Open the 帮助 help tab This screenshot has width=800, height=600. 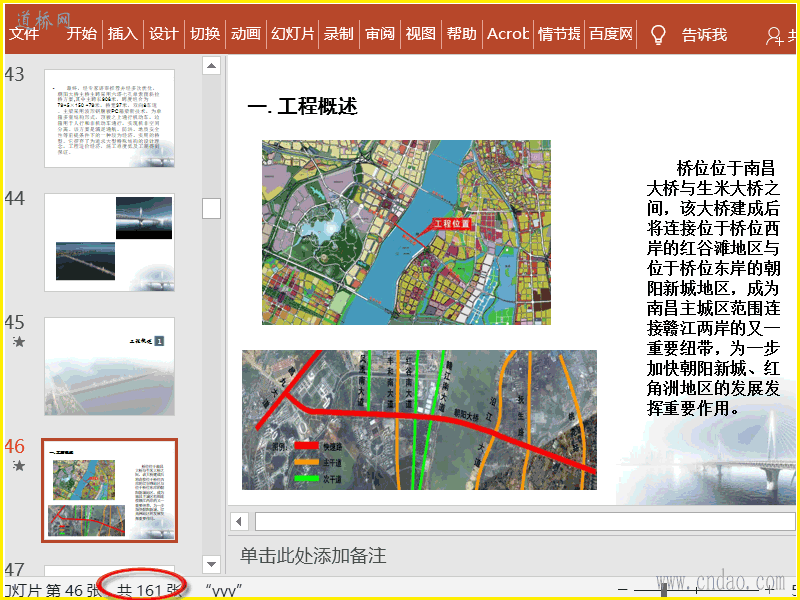[x=462, y=34]
